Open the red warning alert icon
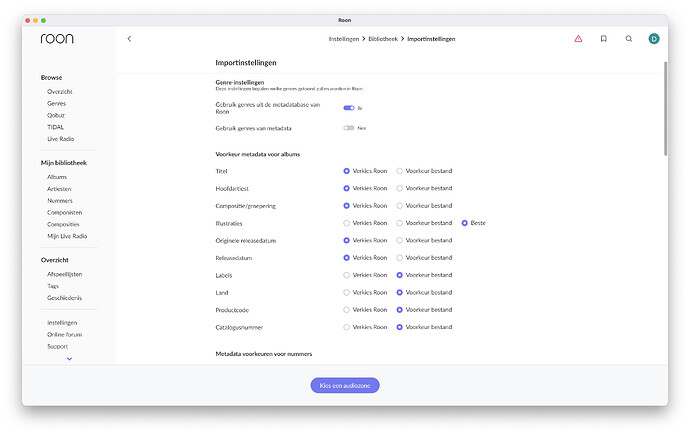 pos(578,39)
